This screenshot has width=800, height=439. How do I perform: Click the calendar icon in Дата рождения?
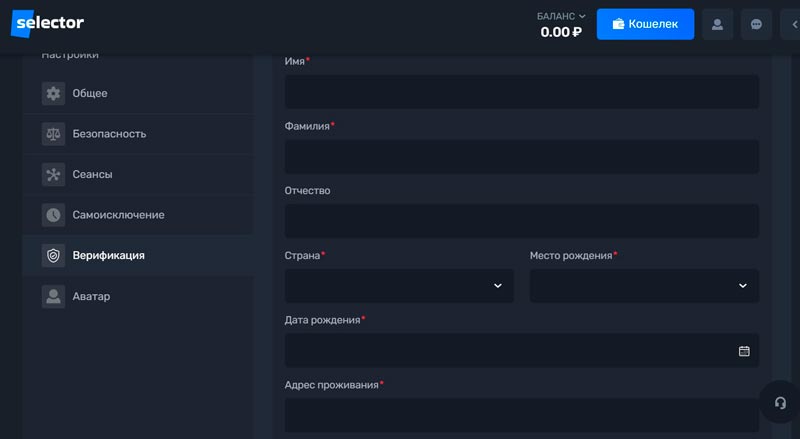pyautogui.click(x=744, y=351)
